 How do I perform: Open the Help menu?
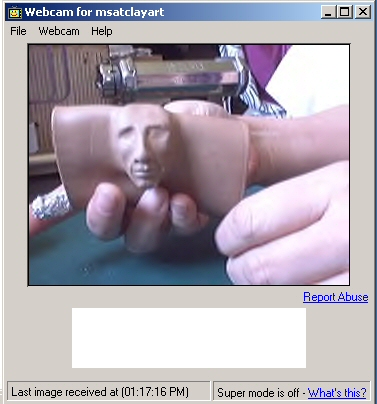point(102,31)
